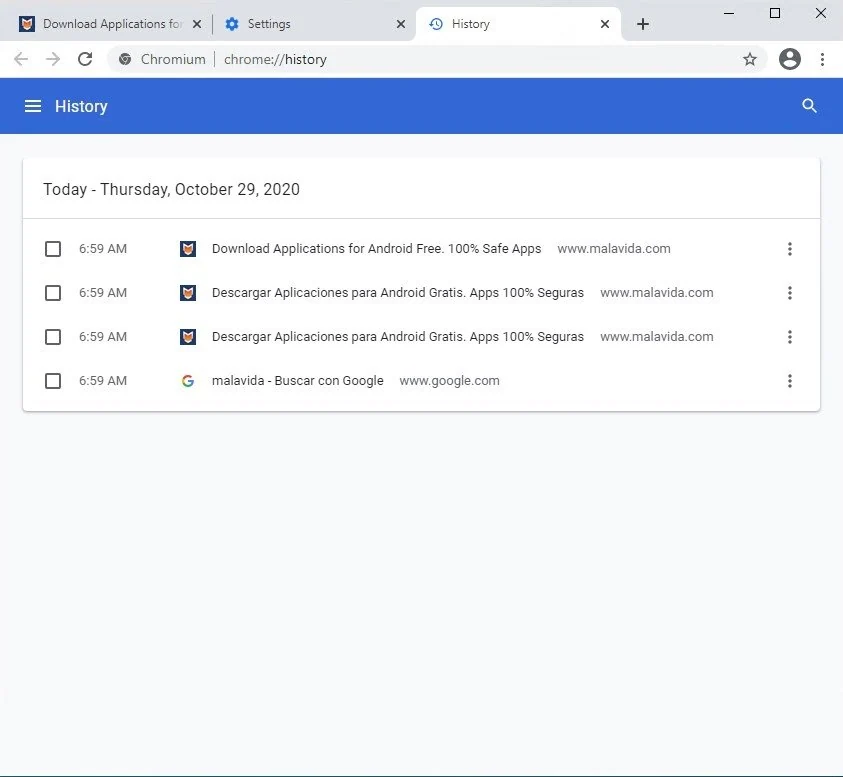Click the History title in blue header
The width and height of the screenshot is (843, 777).
(x=81, y=106)
